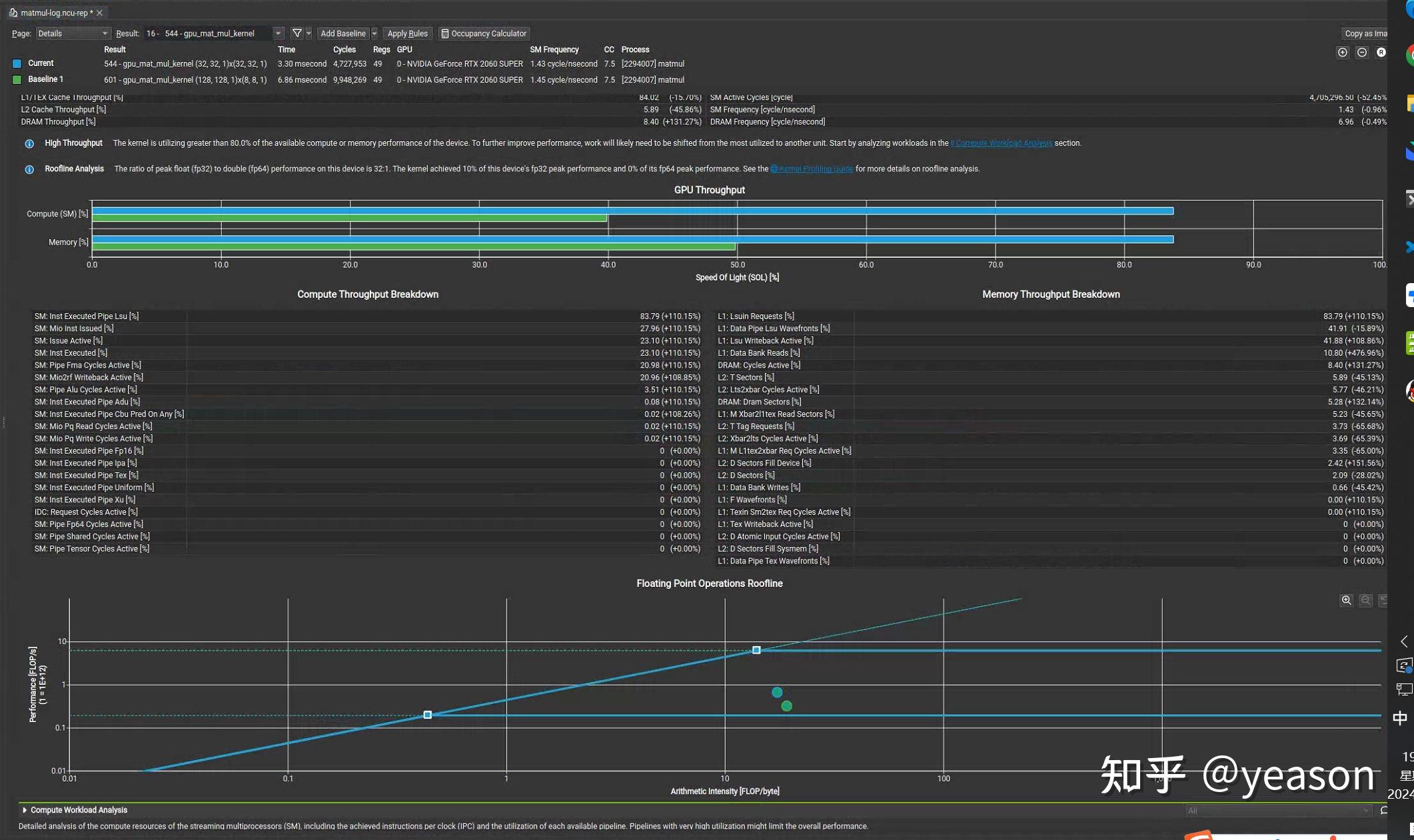Click the Apply Rules button

point(407,33)
